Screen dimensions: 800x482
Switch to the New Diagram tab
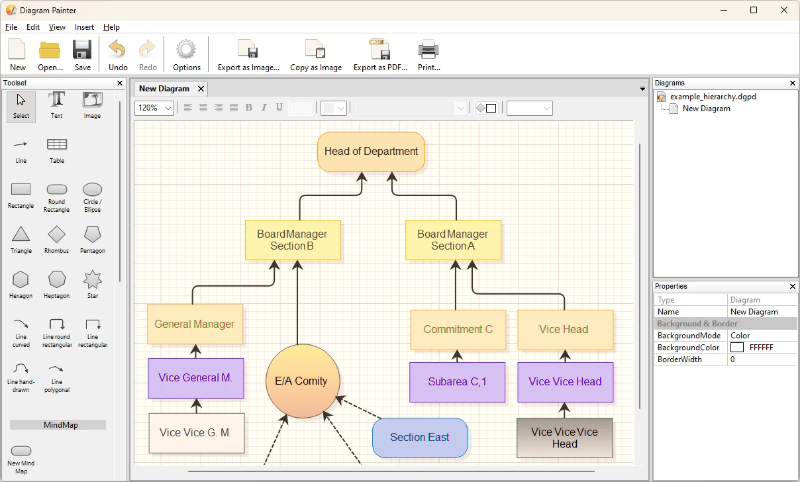point(164,88)
